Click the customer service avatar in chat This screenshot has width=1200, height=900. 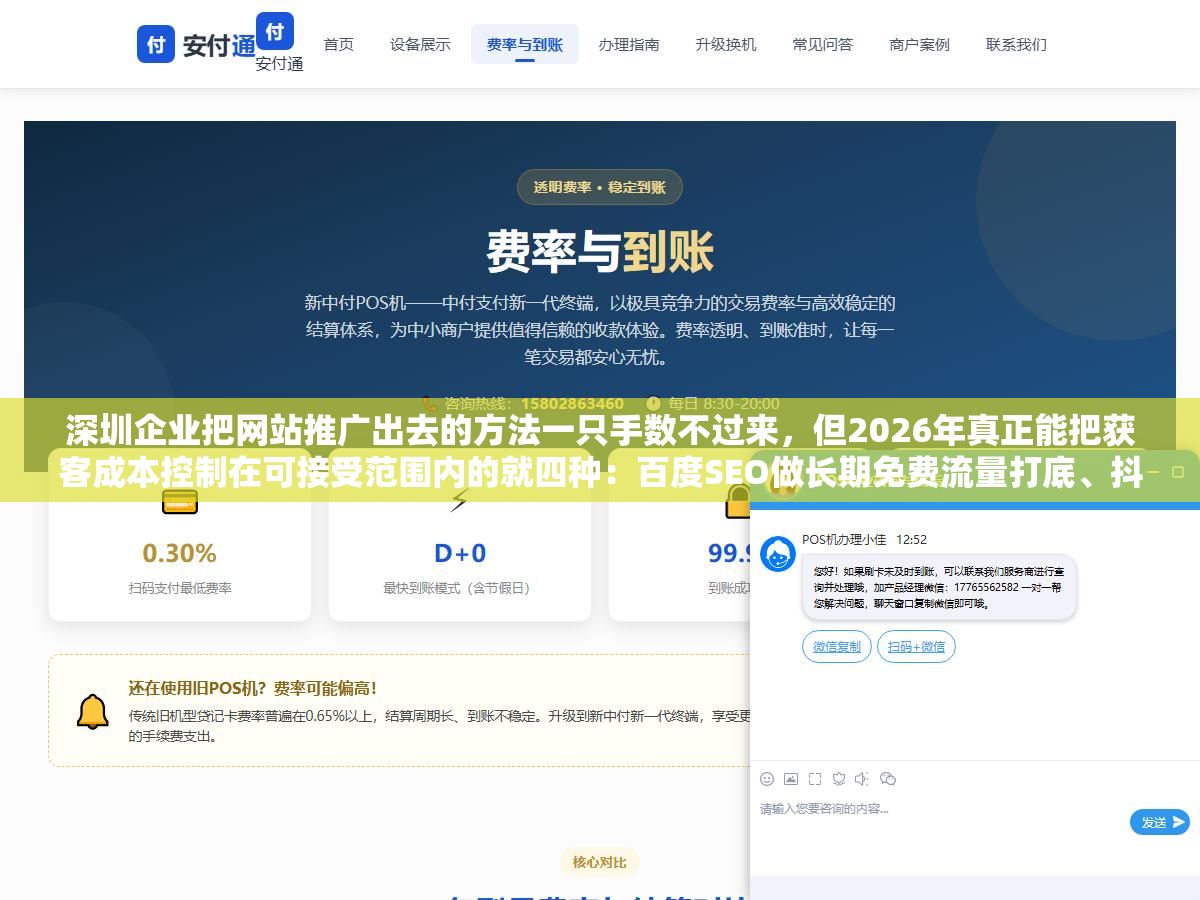pyautogui.click(x=778, y=554)
